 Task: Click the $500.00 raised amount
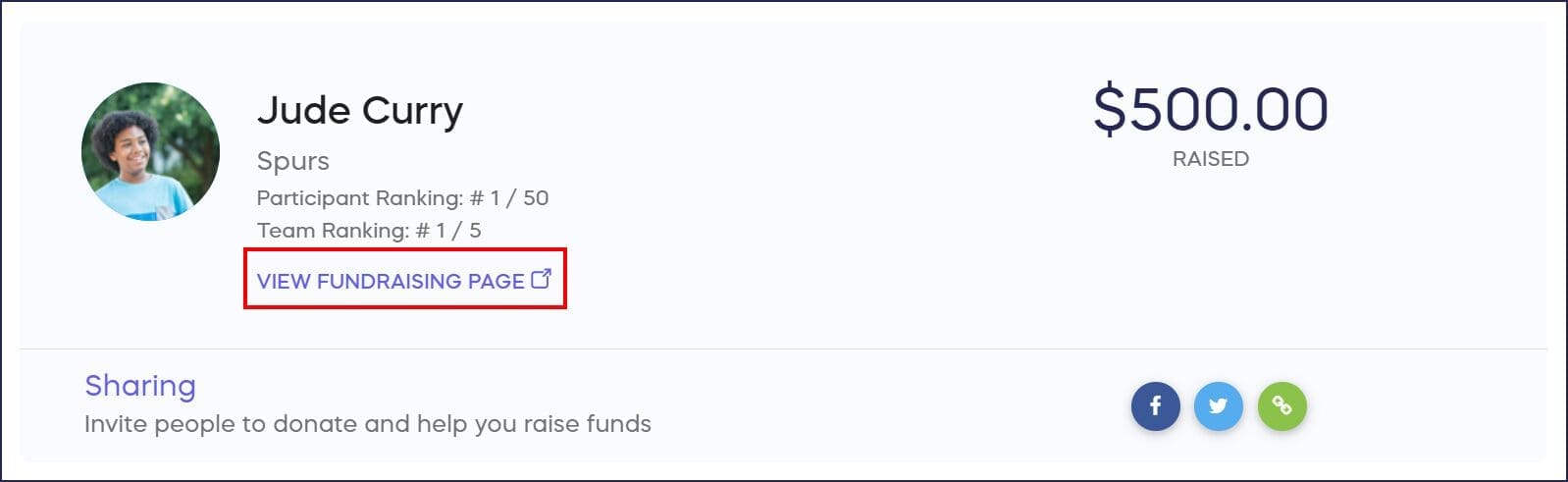click(1210, 109)
